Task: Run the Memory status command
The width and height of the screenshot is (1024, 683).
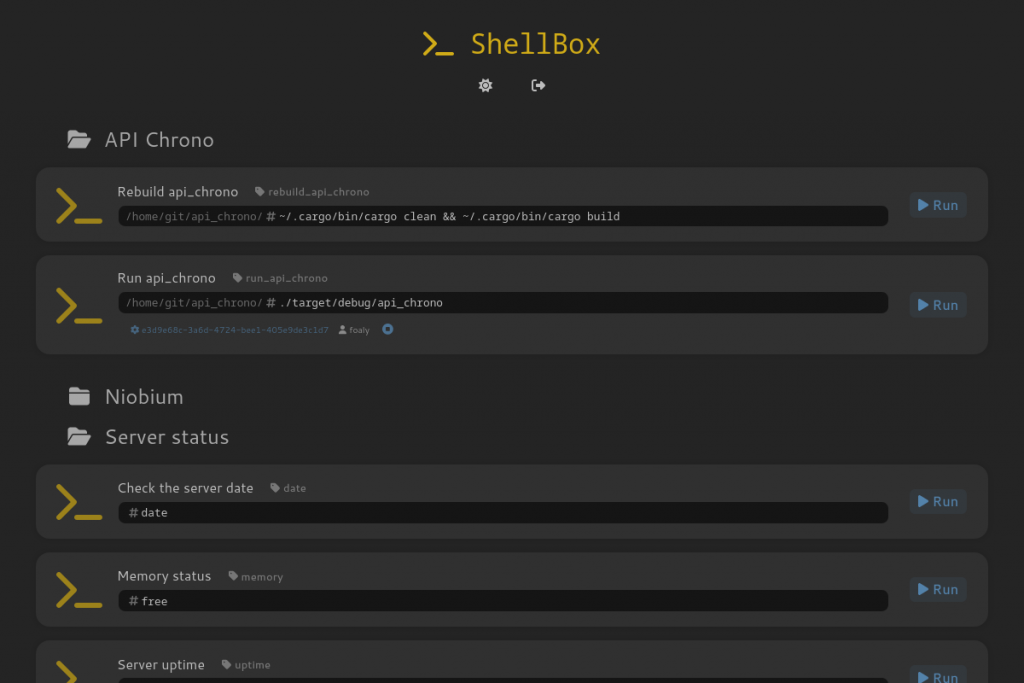Action: pos(937,590)
